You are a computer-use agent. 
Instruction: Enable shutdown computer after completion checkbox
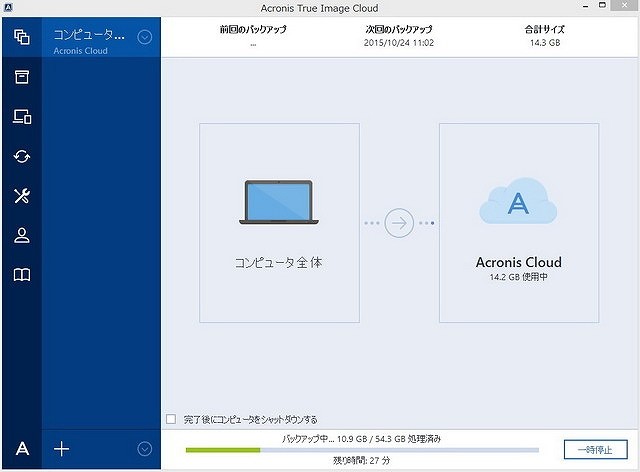point(171,419)
